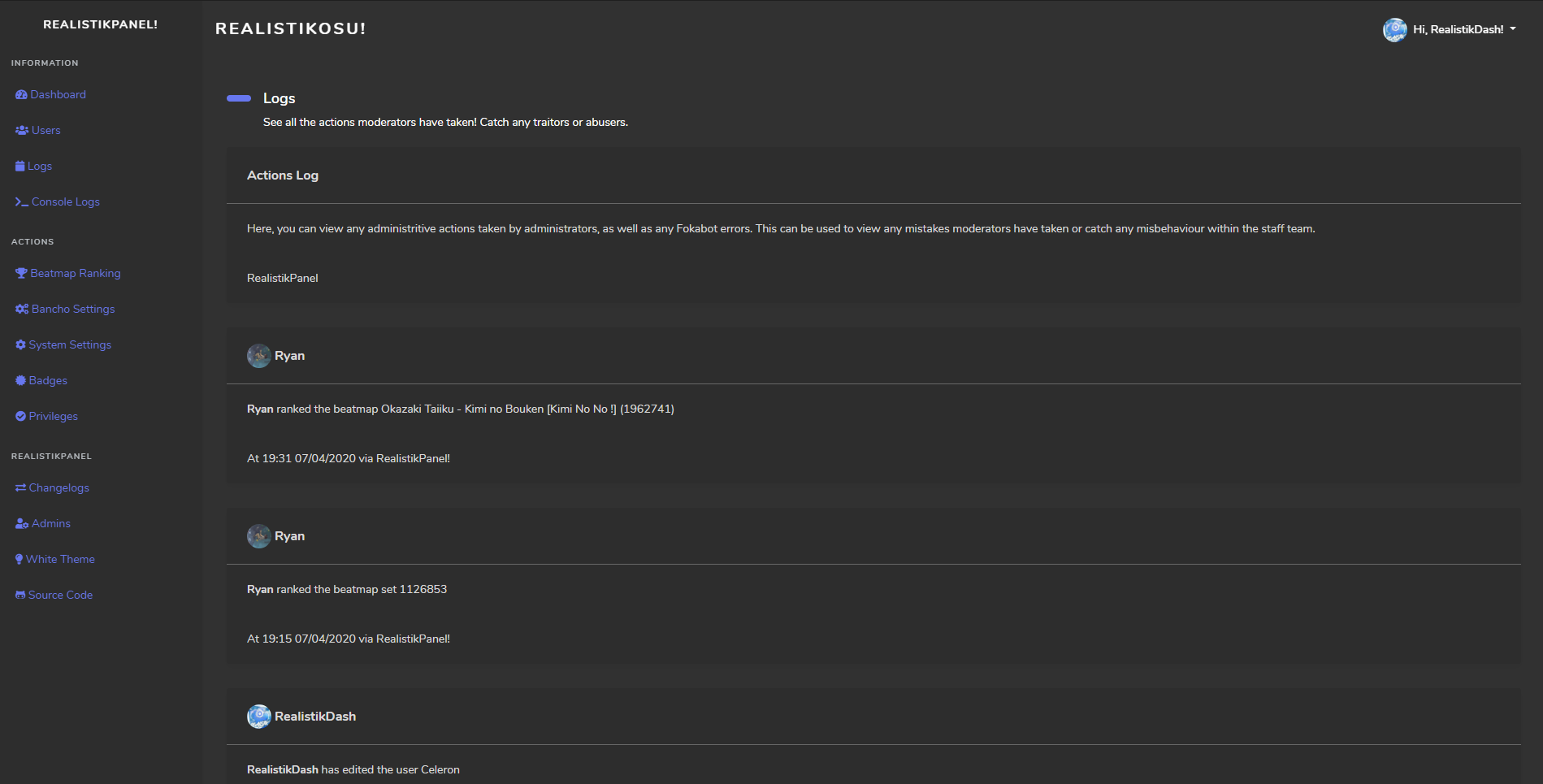Click the Okazaki Taiiku beatmap log message

461,409
